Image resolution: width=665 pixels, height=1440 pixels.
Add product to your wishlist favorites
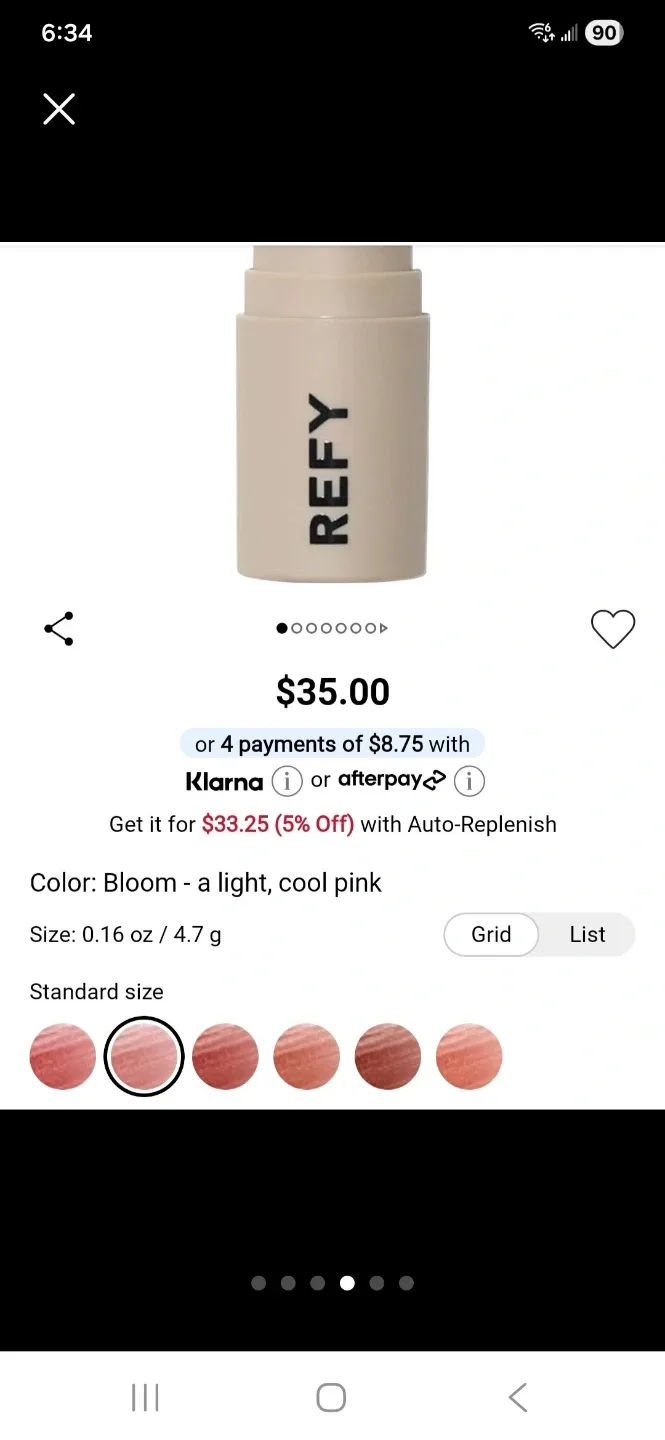613,628
